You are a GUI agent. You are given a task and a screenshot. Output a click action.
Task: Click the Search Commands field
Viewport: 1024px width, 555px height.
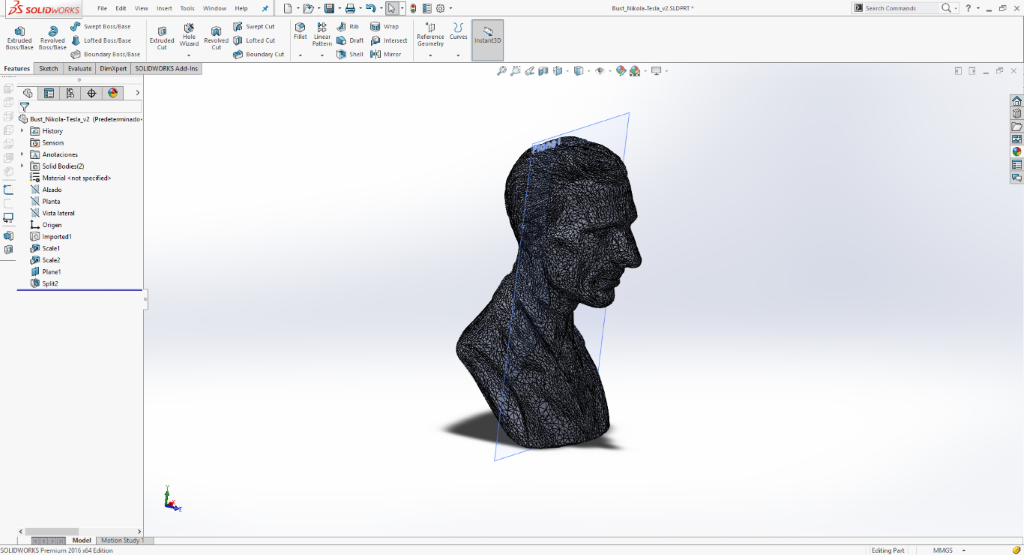pyautogui.click(x=903, y=8)
